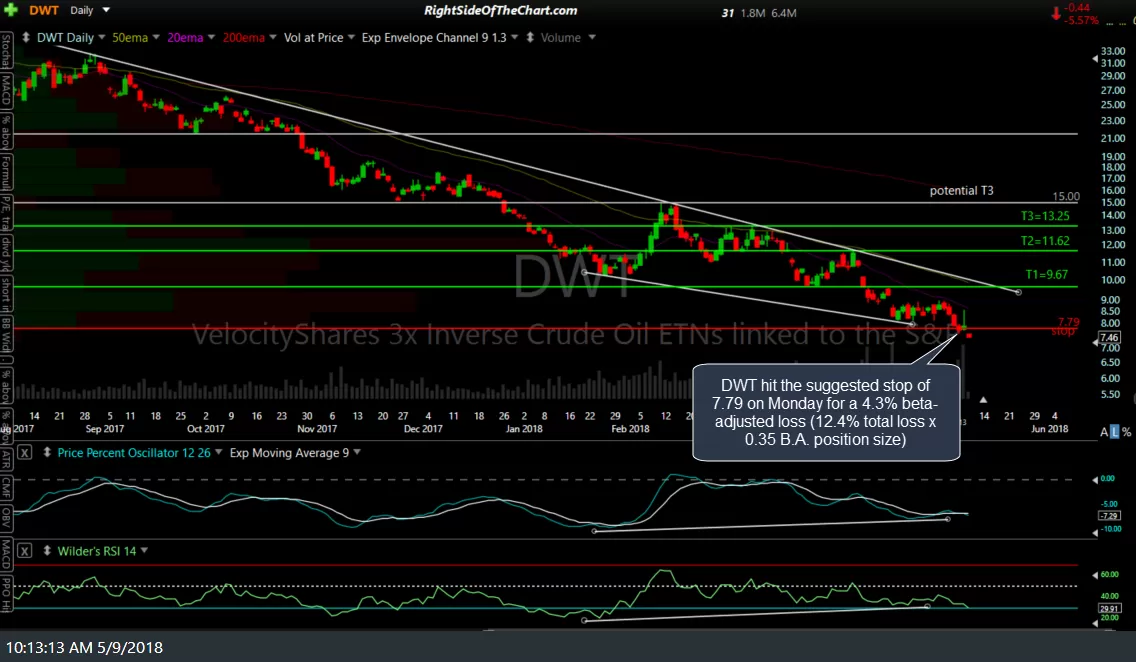Click the 7.46 current price tag
The width and height of the screenshot is (1136, 662).
click(x=1109, y=338)
